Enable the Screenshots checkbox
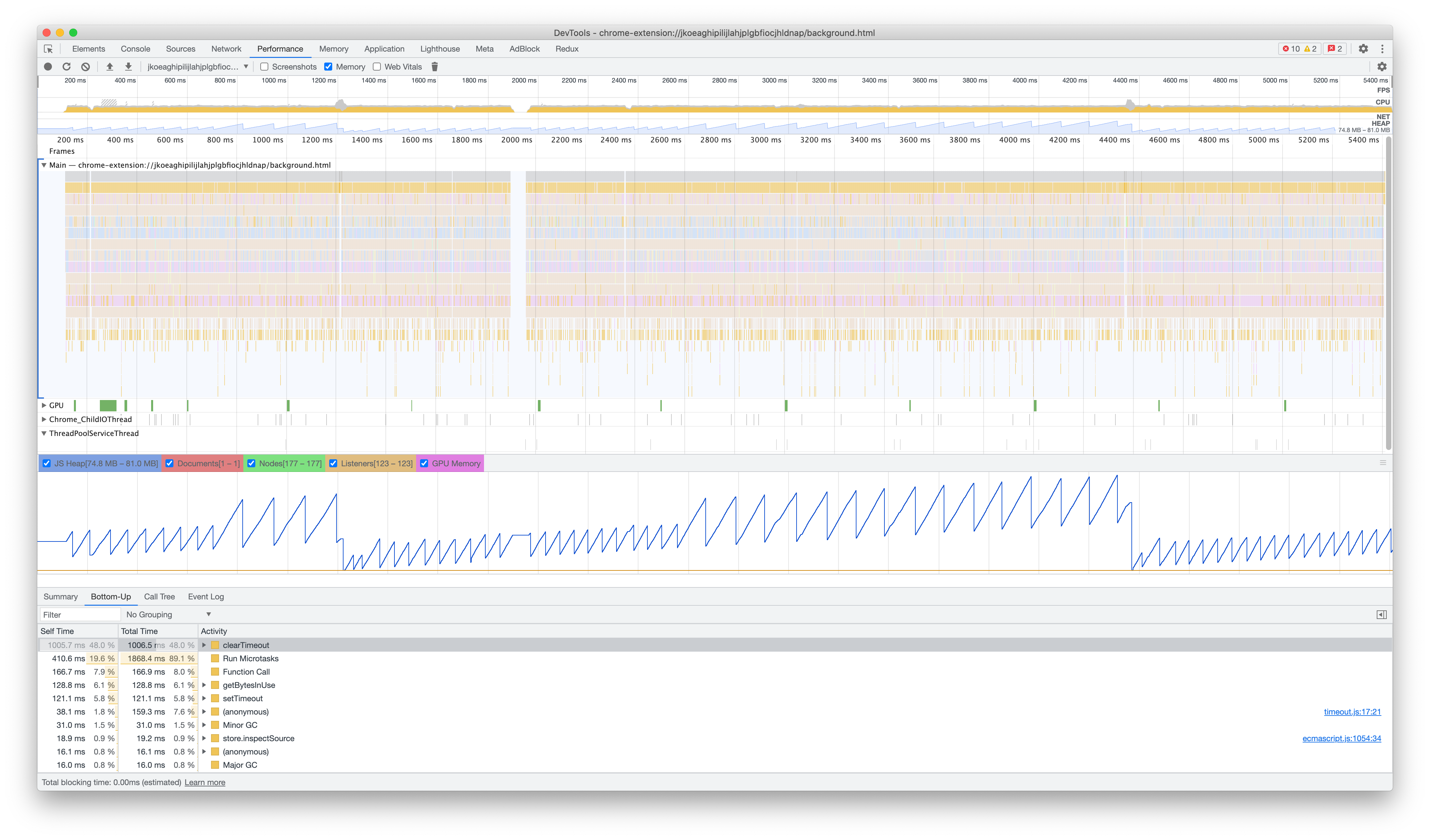1430x840 pixels. pos(264,66)
